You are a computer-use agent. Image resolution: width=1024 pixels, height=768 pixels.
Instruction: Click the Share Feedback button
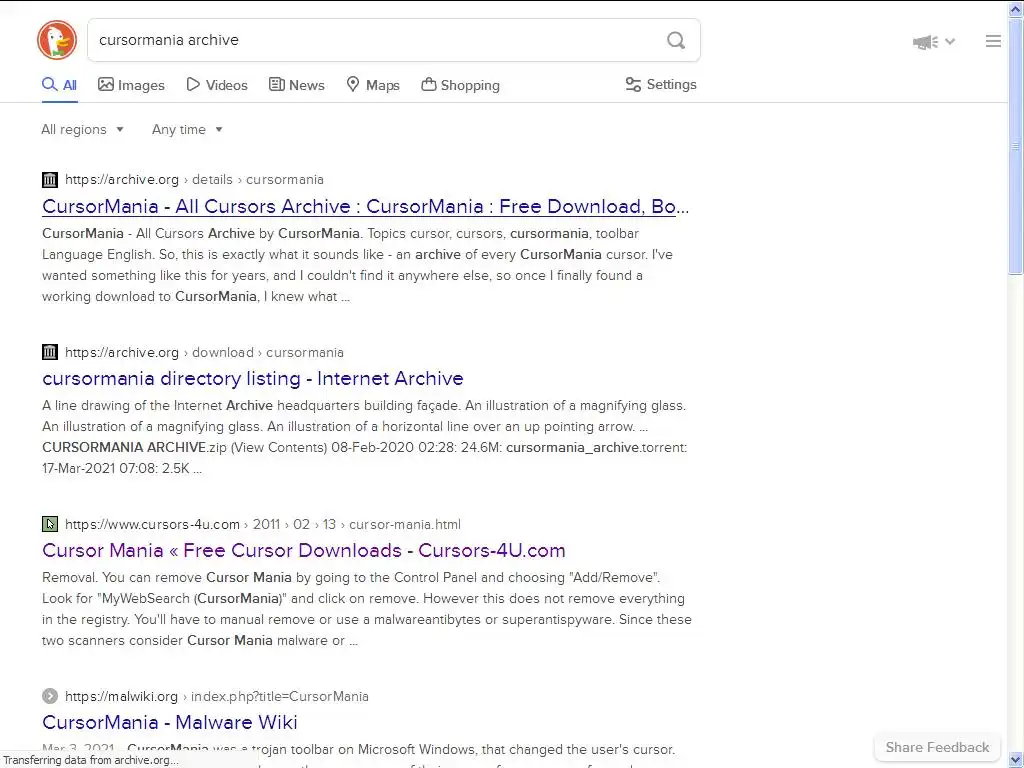[937, 747]
